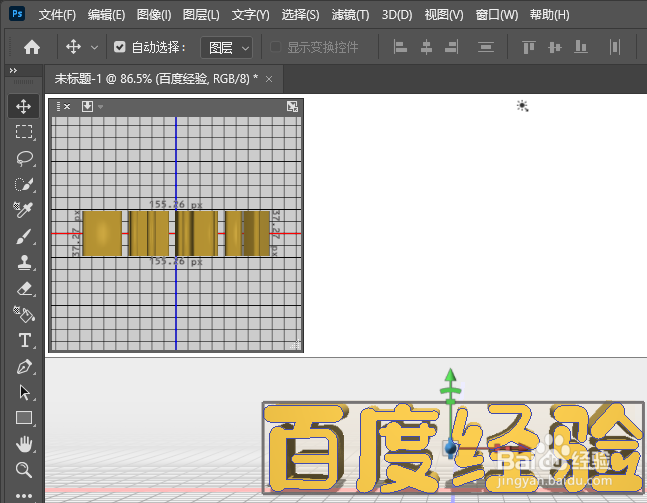Select the Lasso tool
The width and height of the screenshot is (647, 503).
coord(24,158)
